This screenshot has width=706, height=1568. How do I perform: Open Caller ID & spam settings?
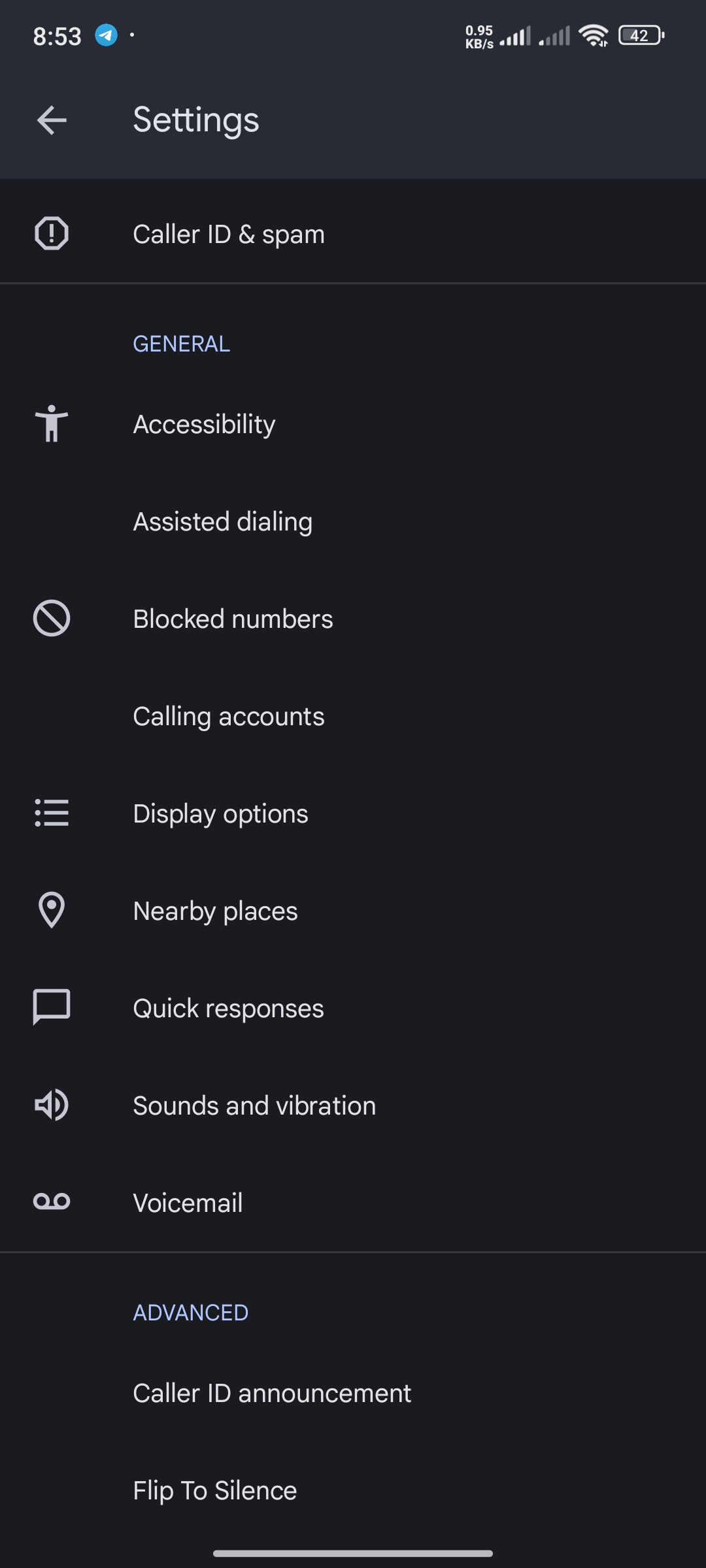click(x=229, y=234)
